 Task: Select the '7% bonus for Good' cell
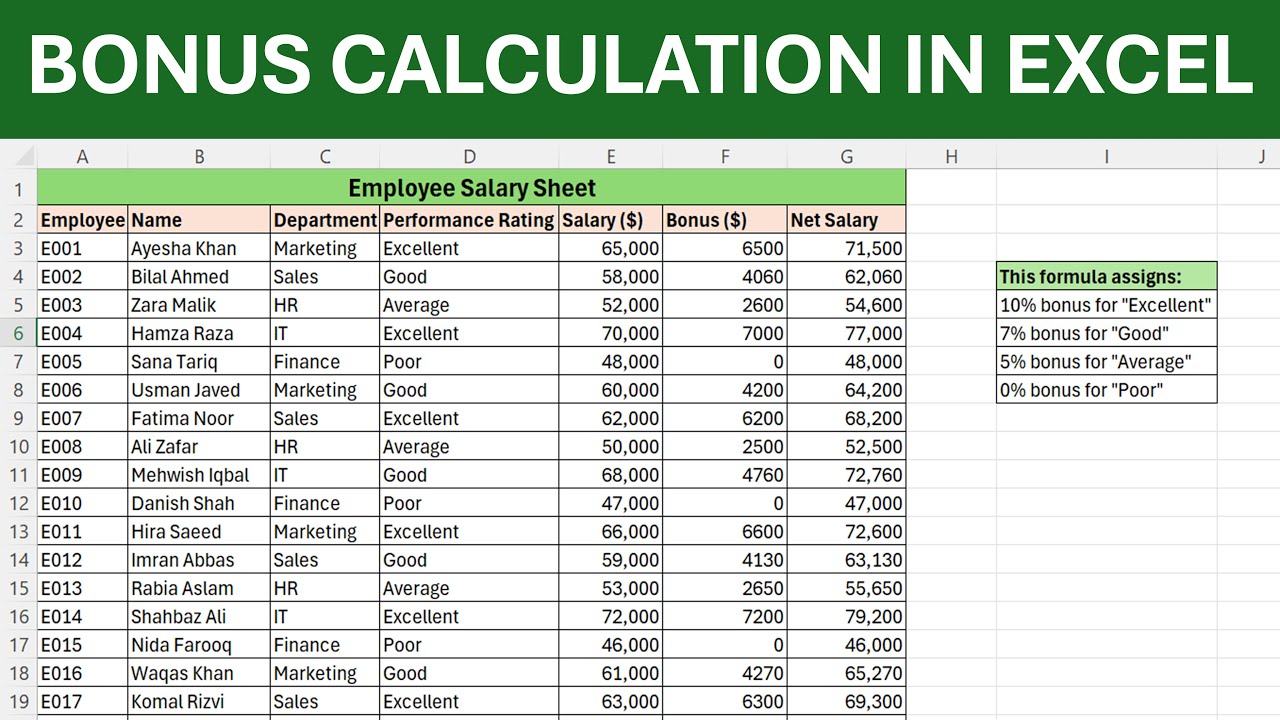click(1107, 333)
